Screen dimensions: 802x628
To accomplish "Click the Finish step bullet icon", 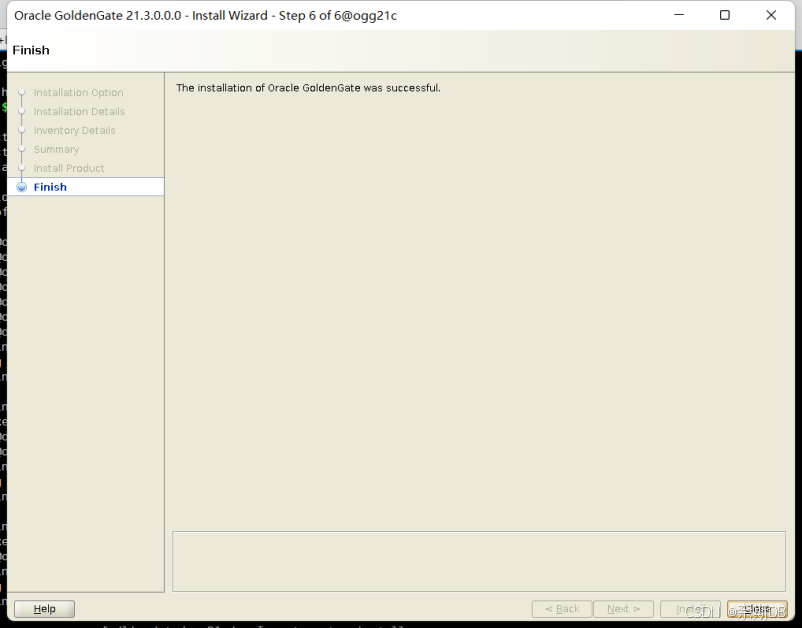I will pyautogui.click(x=21, y=187).
